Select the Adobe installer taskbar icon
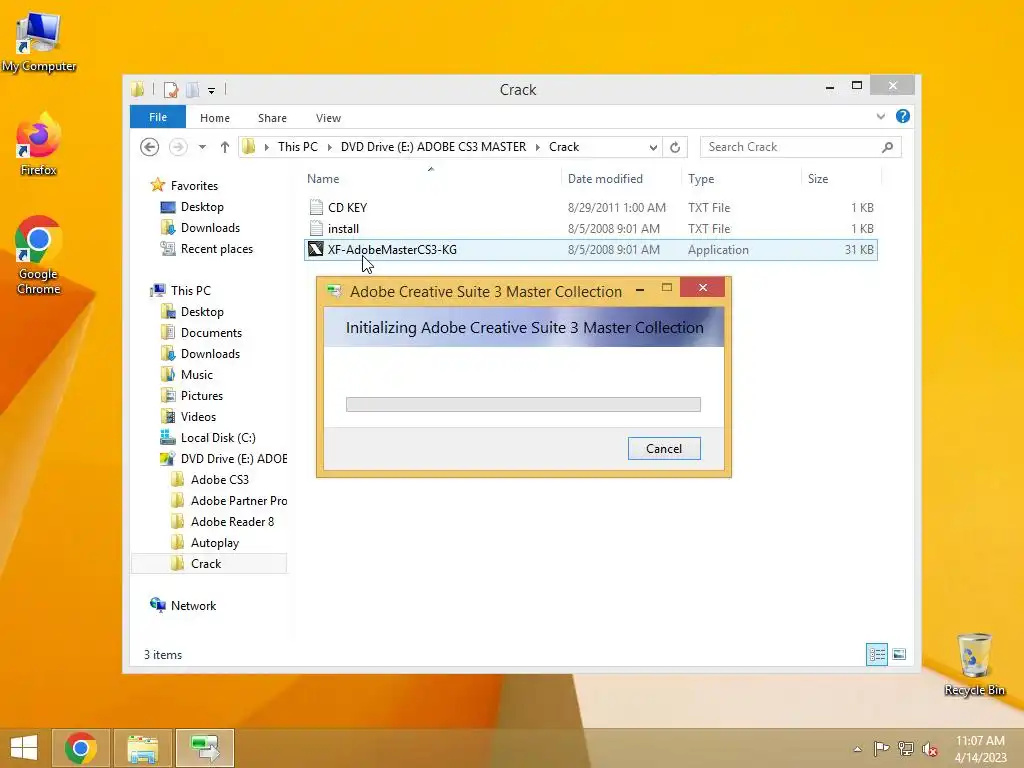Viewport: 1024px width, 768px height. (205, 748)
